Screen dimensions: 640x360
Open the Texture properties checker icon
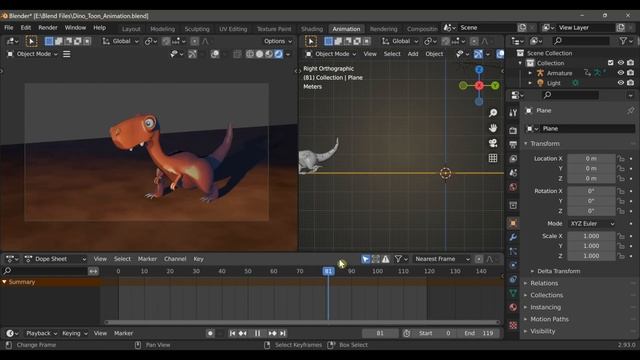coord(513,325)
